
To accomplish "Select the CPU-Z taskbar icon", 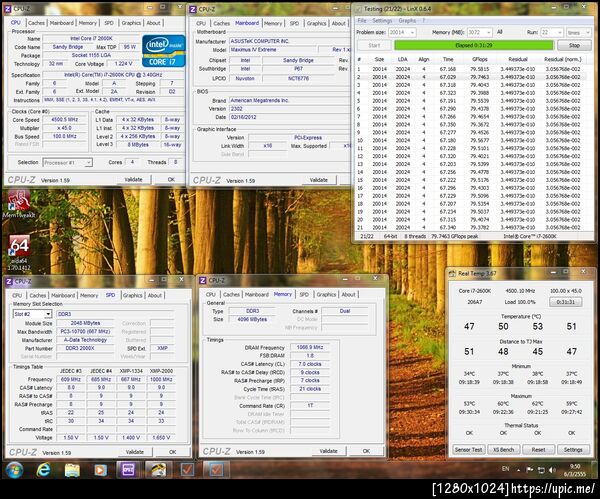I will coord(128,470).
